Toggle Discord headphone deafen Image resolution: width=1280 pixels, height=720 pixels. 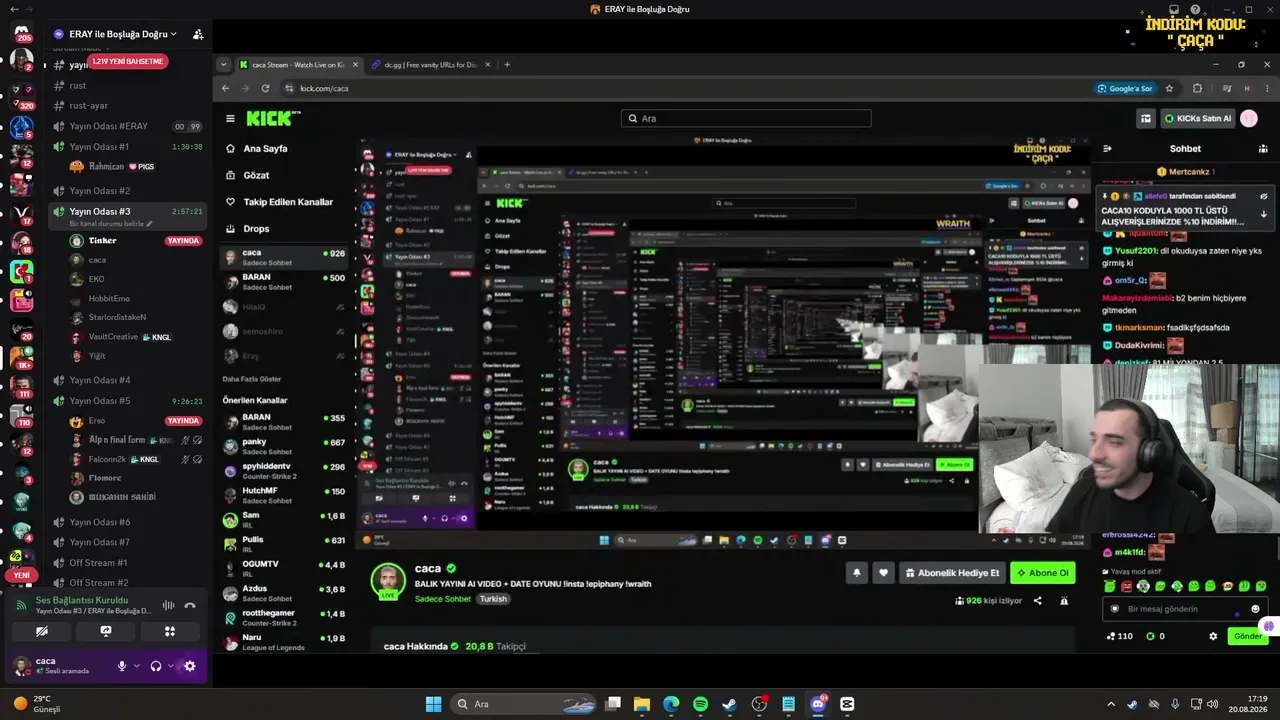pyautogui.click(x=156, y=666)
